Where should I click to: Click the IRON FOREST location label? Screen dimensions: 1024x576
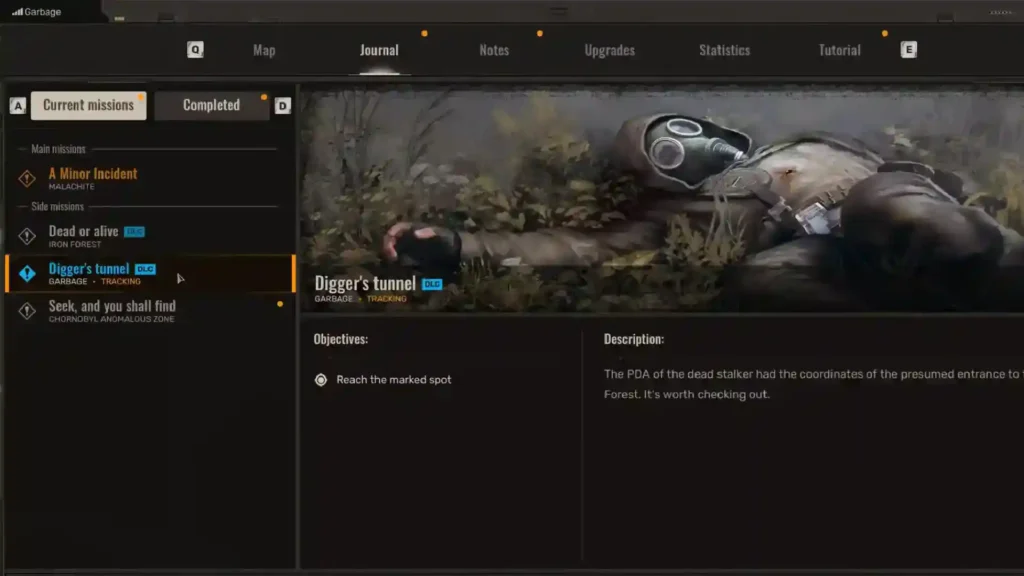pyautogui.click(x=75, y=244)
